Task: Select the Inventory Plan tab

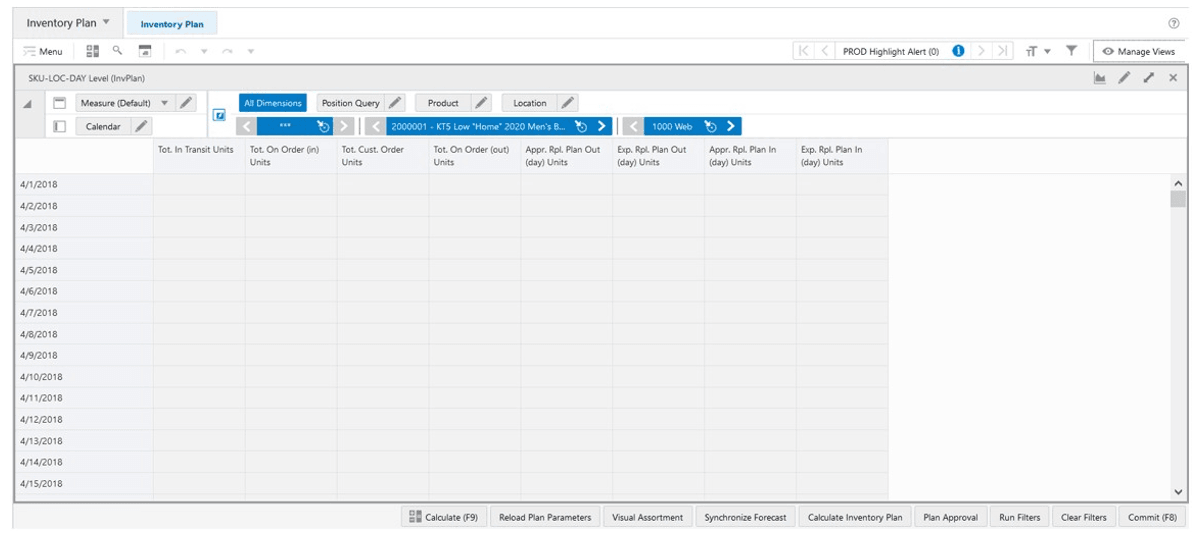Action: tap(172, 24)
